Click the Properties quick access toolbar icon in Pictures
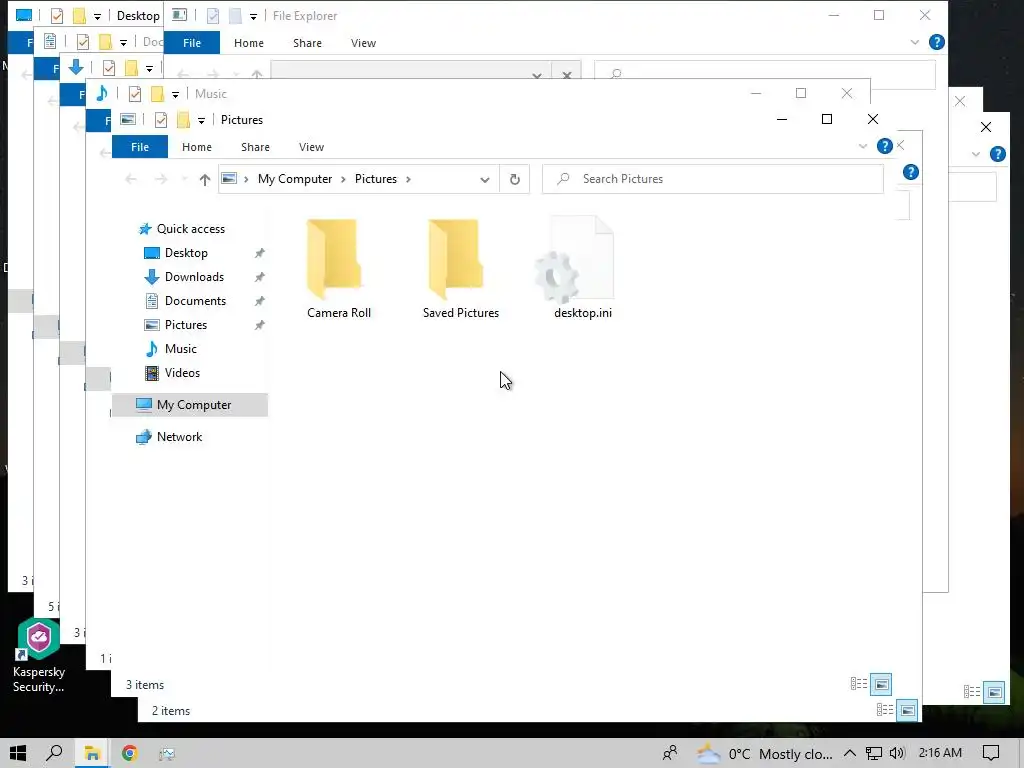The height and width of the screenshot is (768, 1024). click(161, 120)
